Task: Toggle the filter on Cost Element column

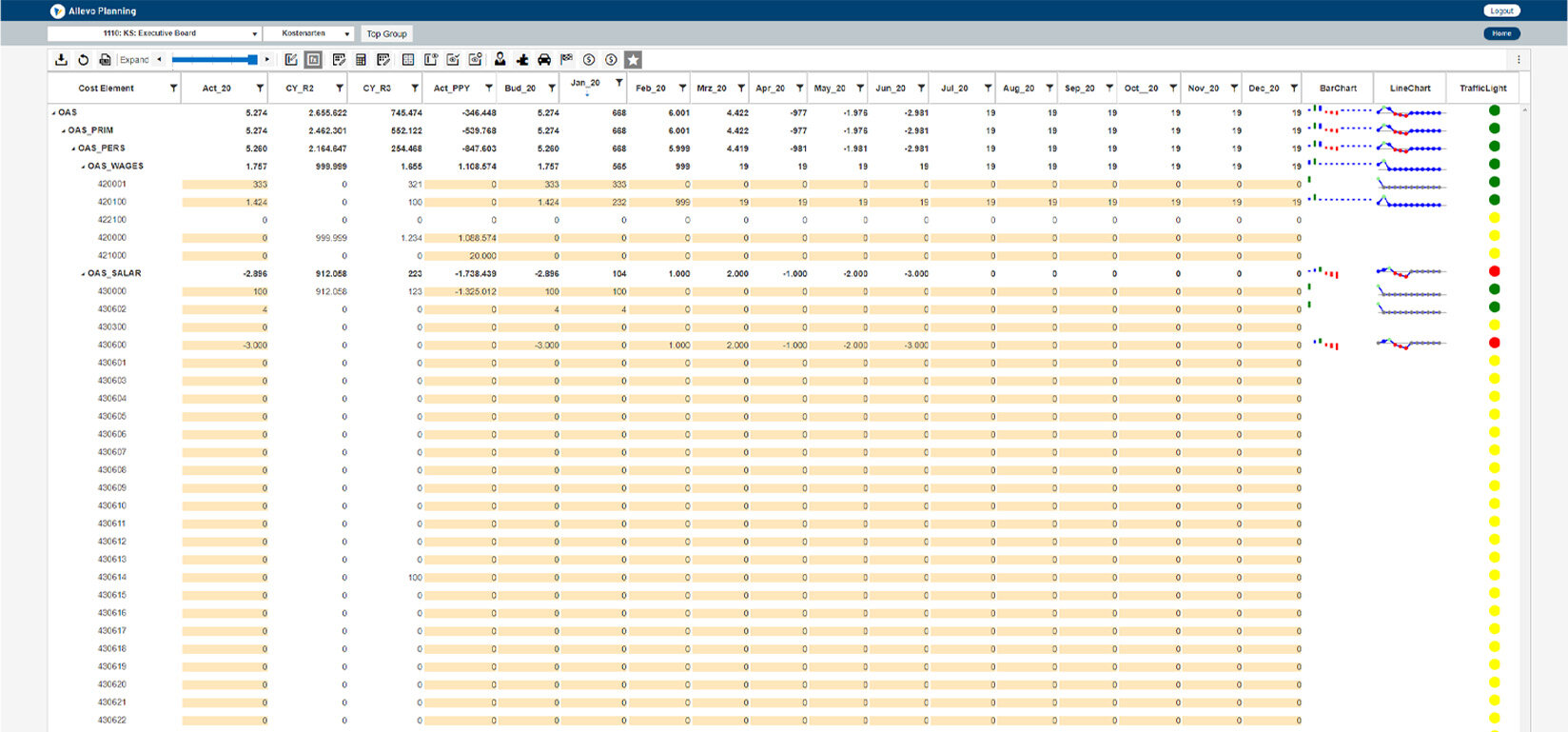Action: click(x=173, y=89)
